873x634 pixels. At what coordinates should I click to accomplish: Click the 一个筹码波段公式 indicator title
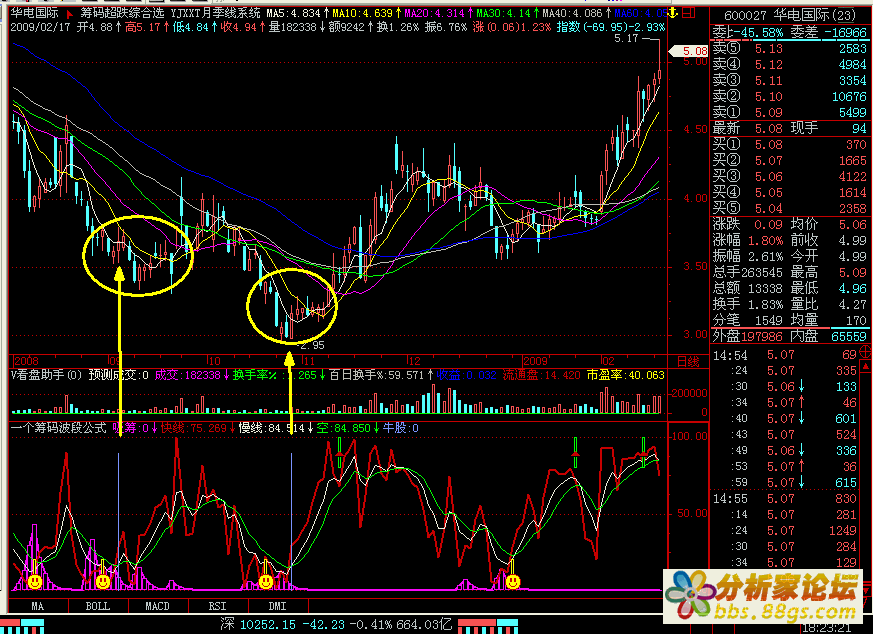(58, 428)
